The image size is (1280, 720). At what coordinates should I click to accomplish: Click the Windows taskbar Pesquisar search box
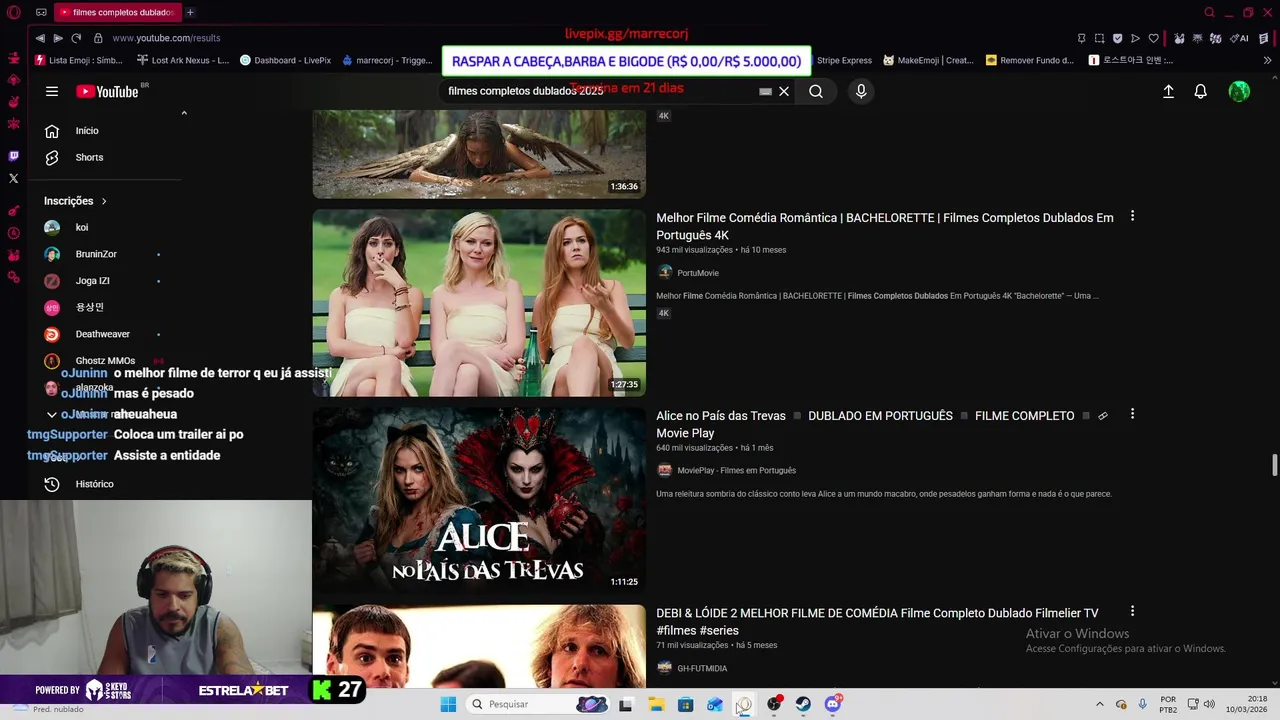click(x=538, y=704)
